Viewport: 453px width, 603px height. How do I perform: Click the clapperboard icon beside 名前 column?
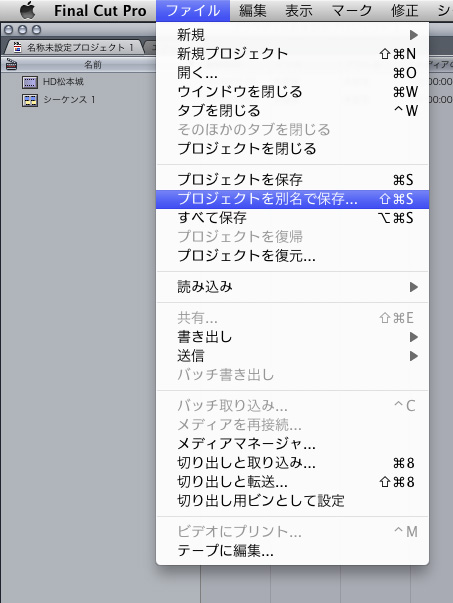click(x=11, y=65)
